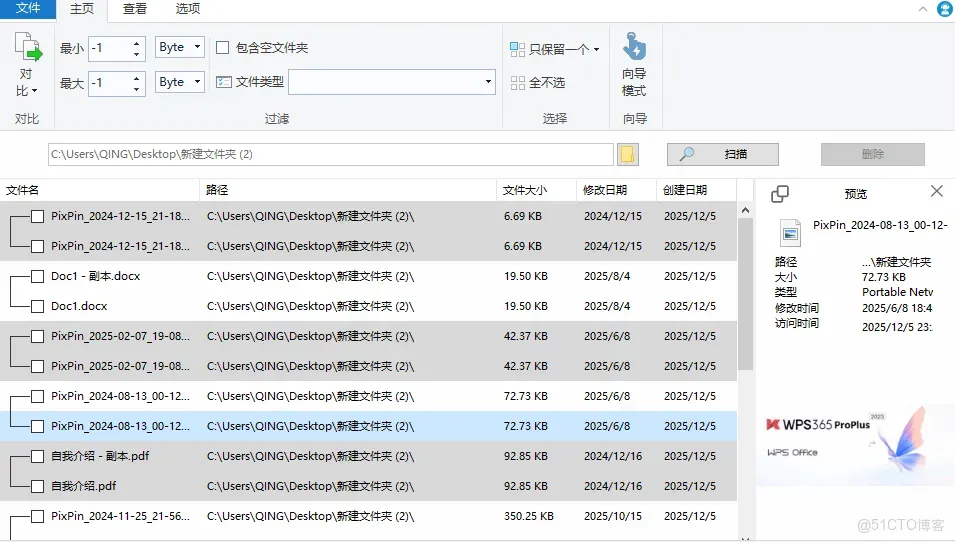
Task: Click Portable Netv type in preview
Action: (x=897, y=292)
